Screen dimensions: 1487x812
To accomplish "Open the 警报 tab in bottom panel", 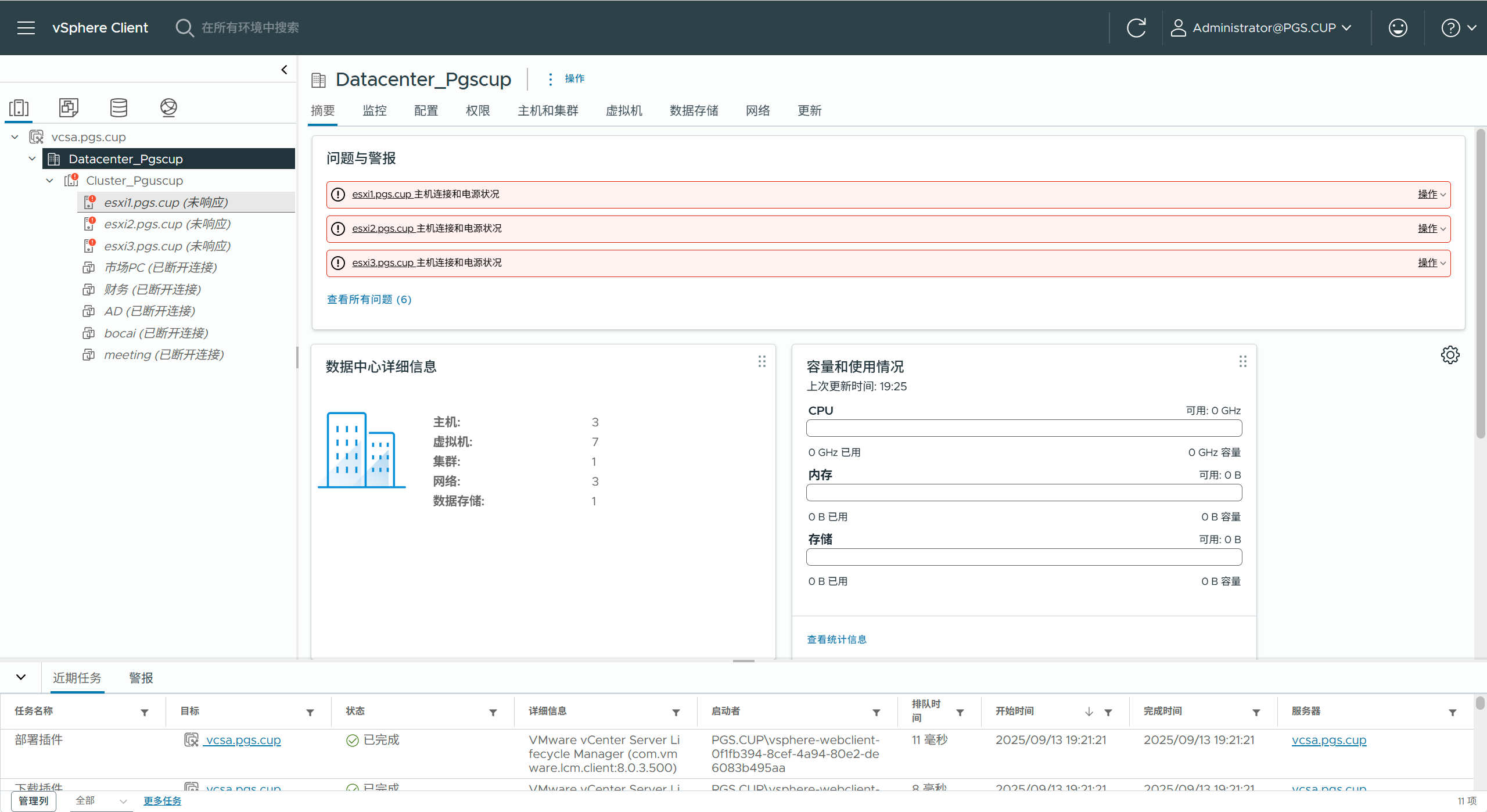I will 141,678.
